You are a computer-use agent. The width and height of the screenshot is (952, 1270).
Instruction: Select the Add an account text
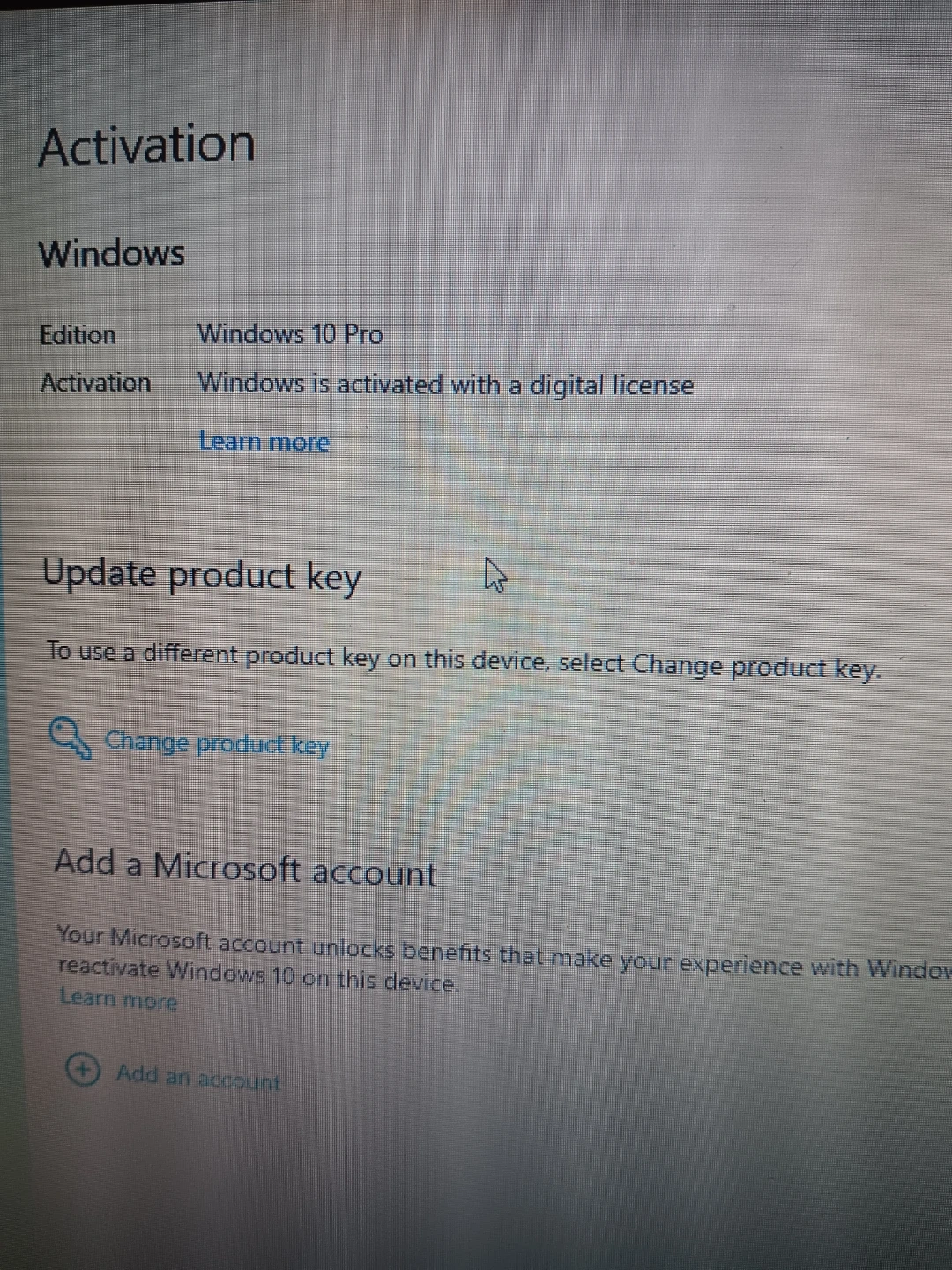(198, 1077)
